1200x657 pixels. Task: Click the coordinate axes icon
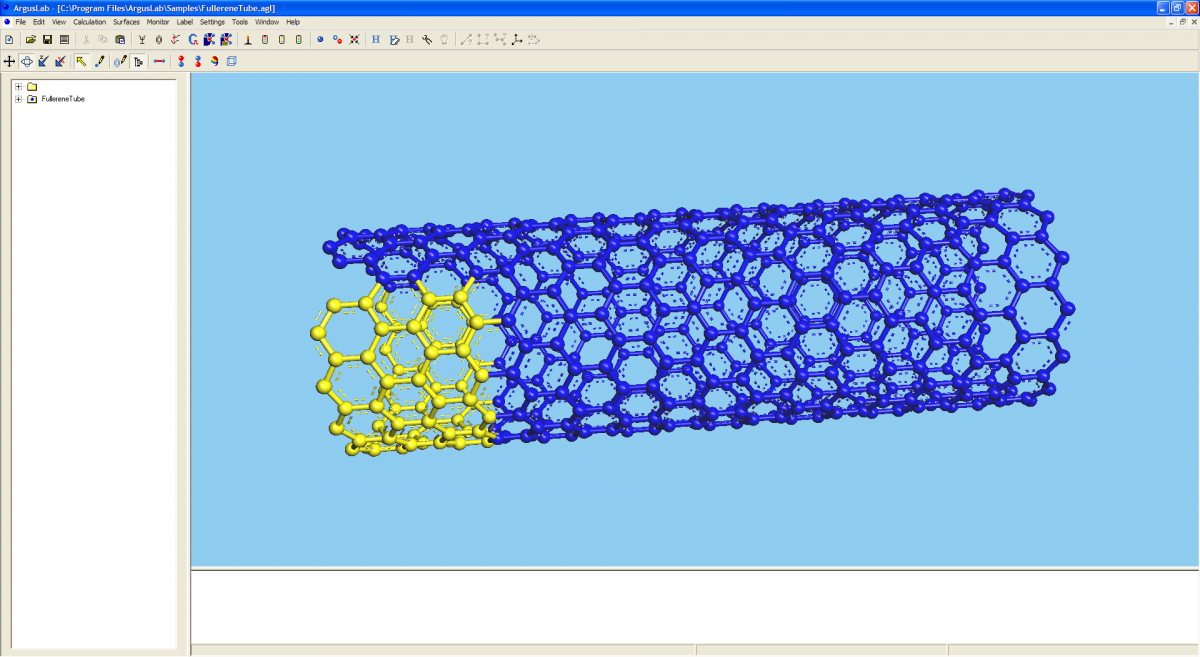point(516,40)
